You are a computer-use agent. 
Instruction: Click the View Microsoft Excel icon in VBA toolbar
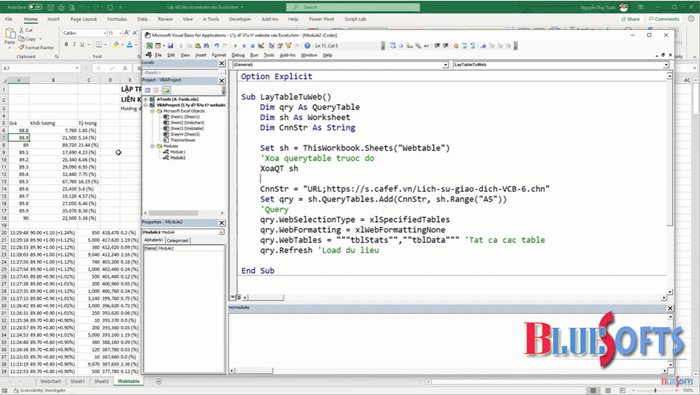click(x=150, y=46)
